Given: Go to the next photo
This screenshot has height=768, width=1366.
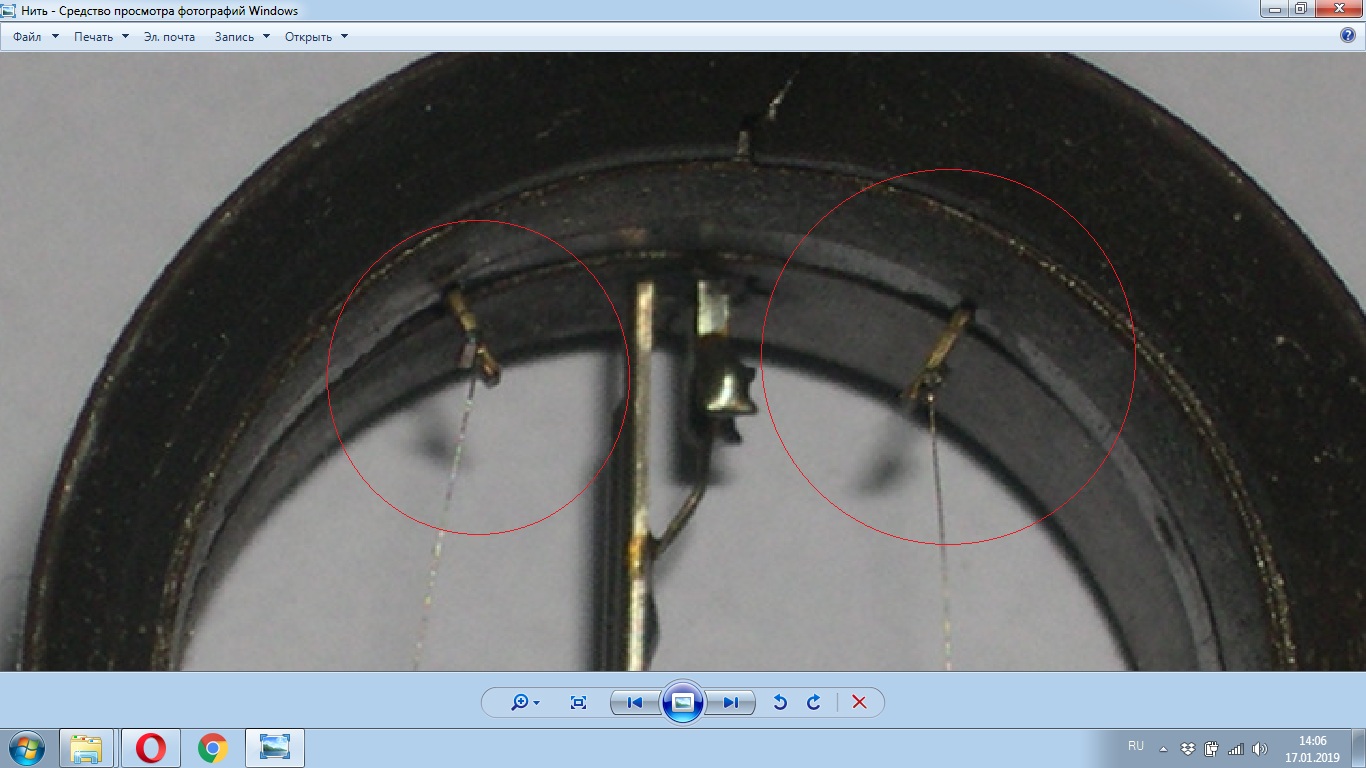Looking at the screenshot, I should pyautogui.click(x=731, y=703).
